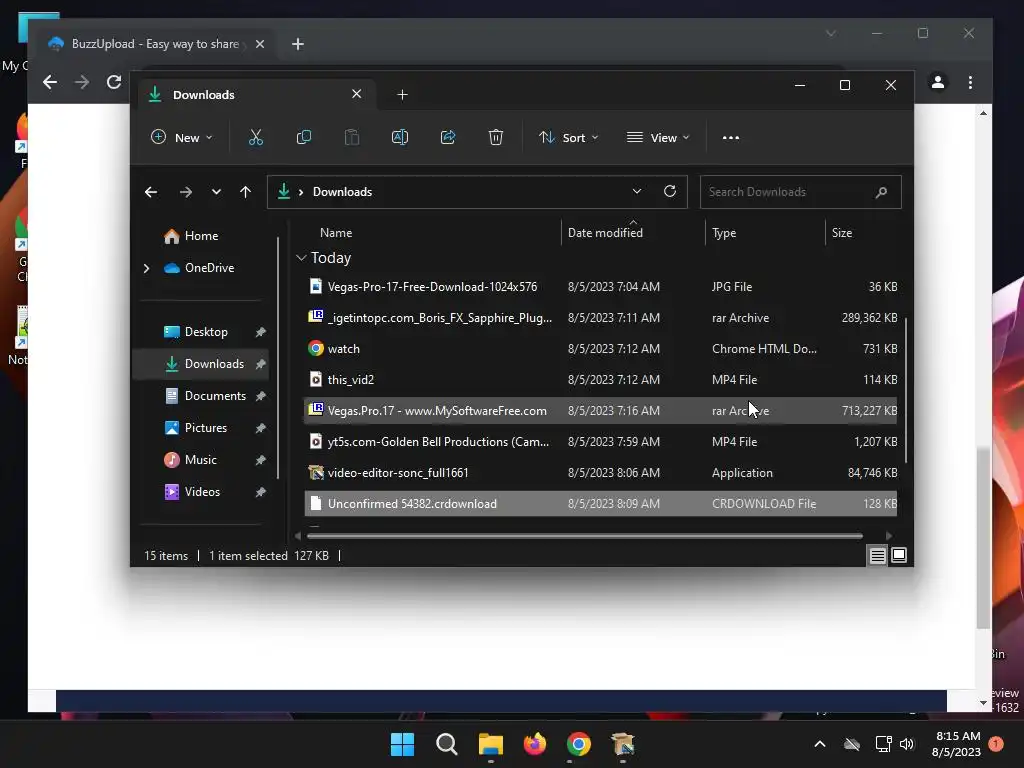Screen dimensions: 1024x768
Task: Open the View dropdown
Action: (x=658, y=138)
